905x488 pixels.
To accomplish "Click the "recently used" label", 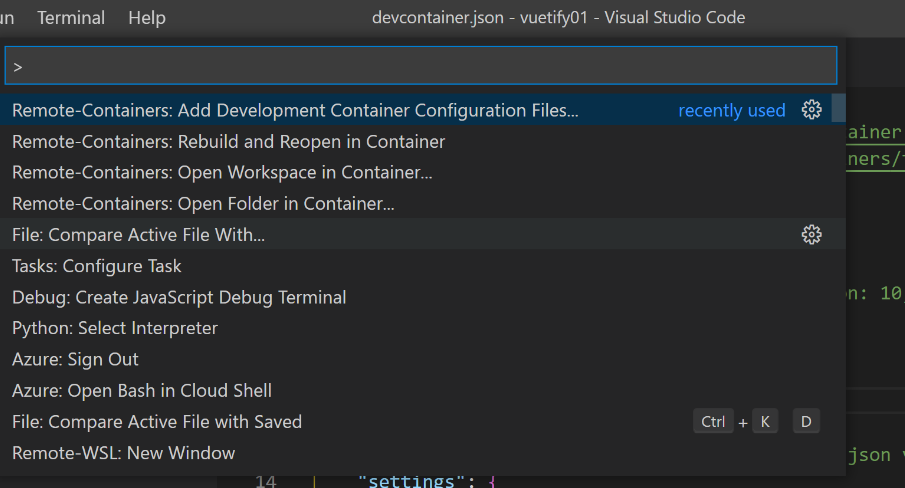I will [732, 111].
